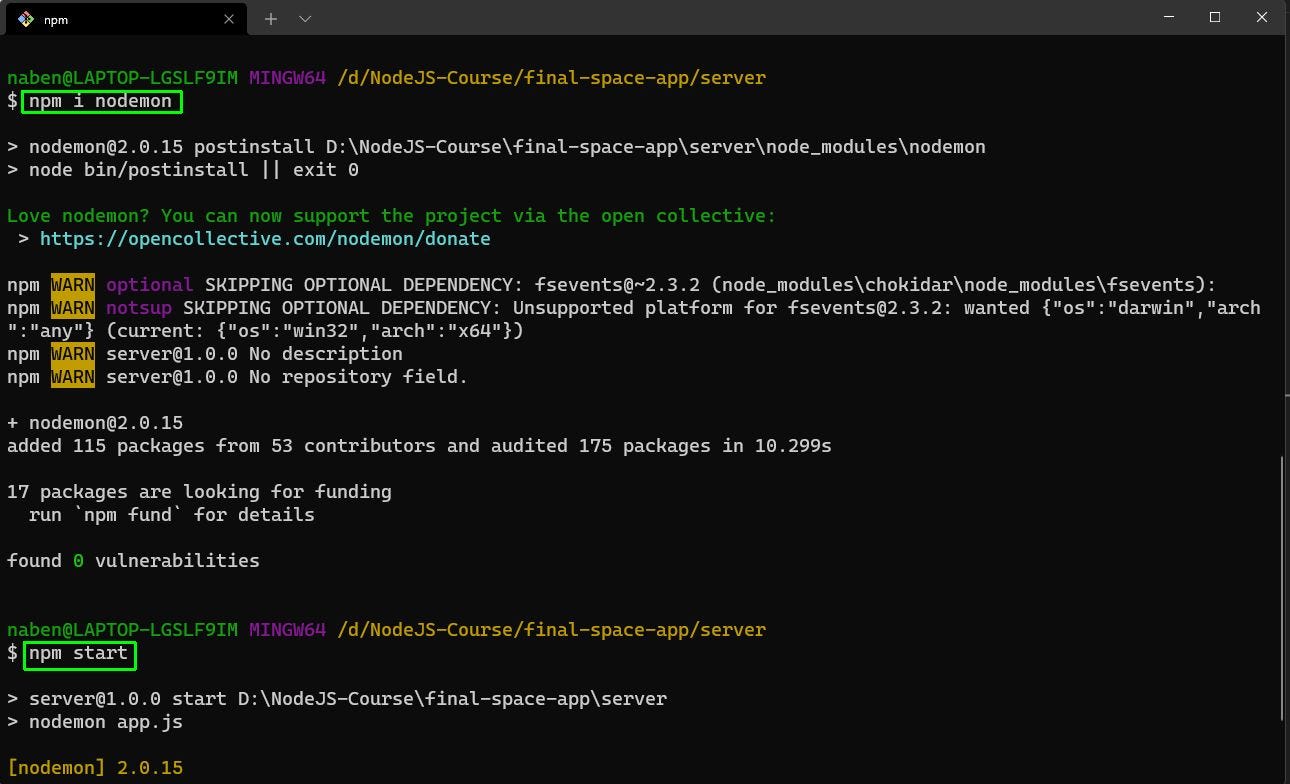The width and height of the screenshot is (1290, 784).
Task: Click '17 packages are looking for funding'
Action: pyautogui.click(x=199, y=492)
